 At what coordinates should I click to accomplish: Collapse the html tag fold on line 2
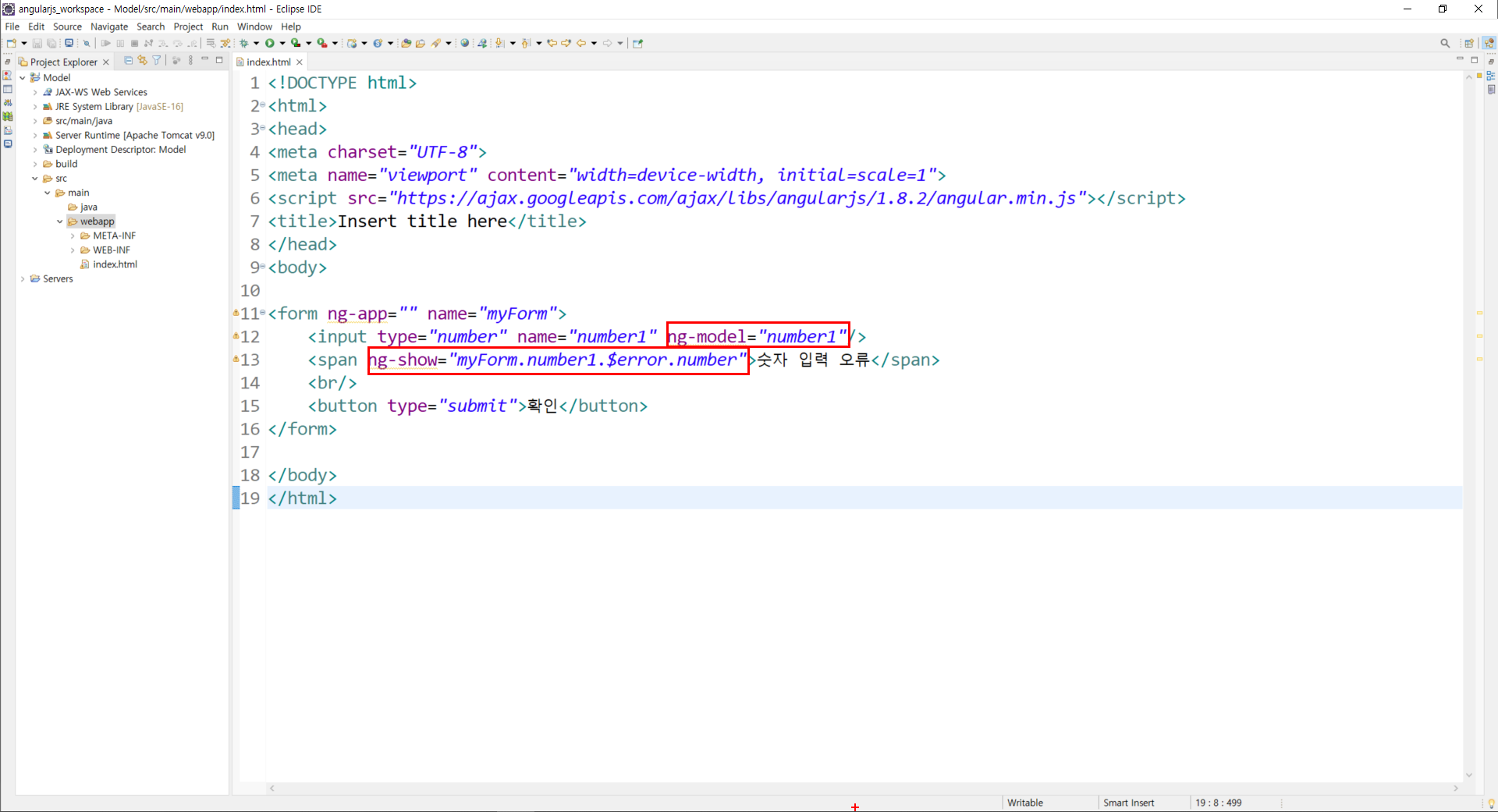coord(263,105)
